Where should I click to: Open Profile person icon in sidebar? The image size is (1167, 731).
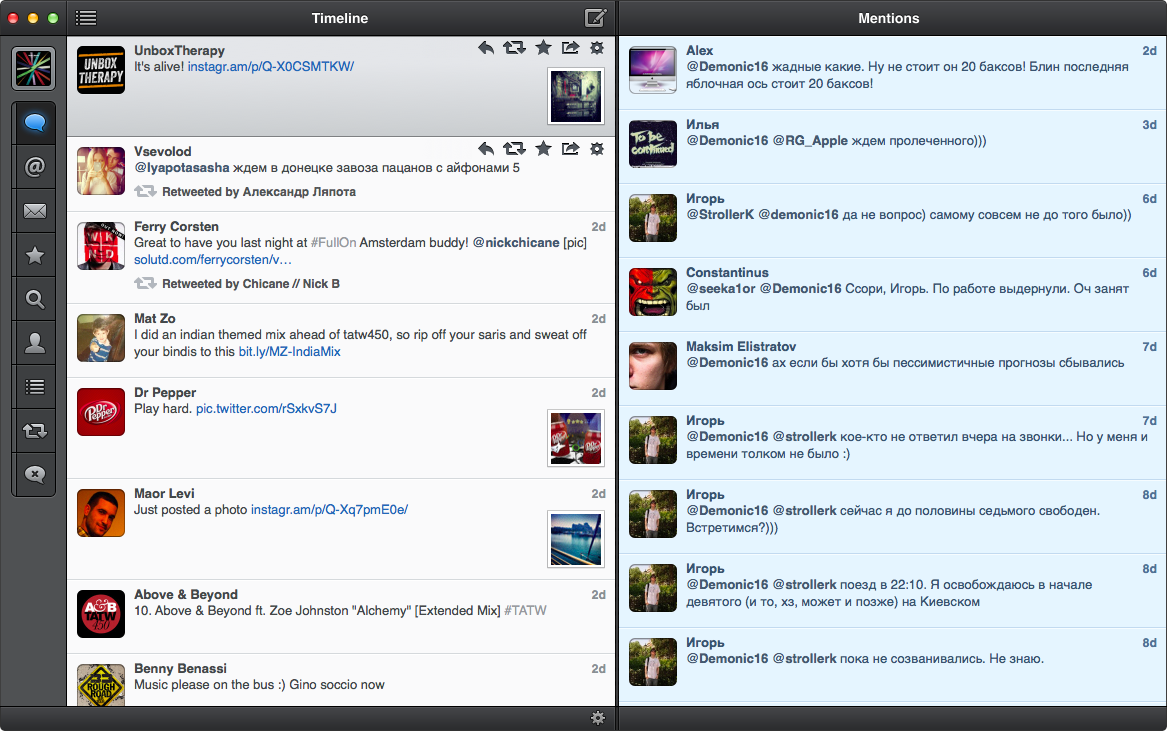pyautogui.click(x=35, y=343)
